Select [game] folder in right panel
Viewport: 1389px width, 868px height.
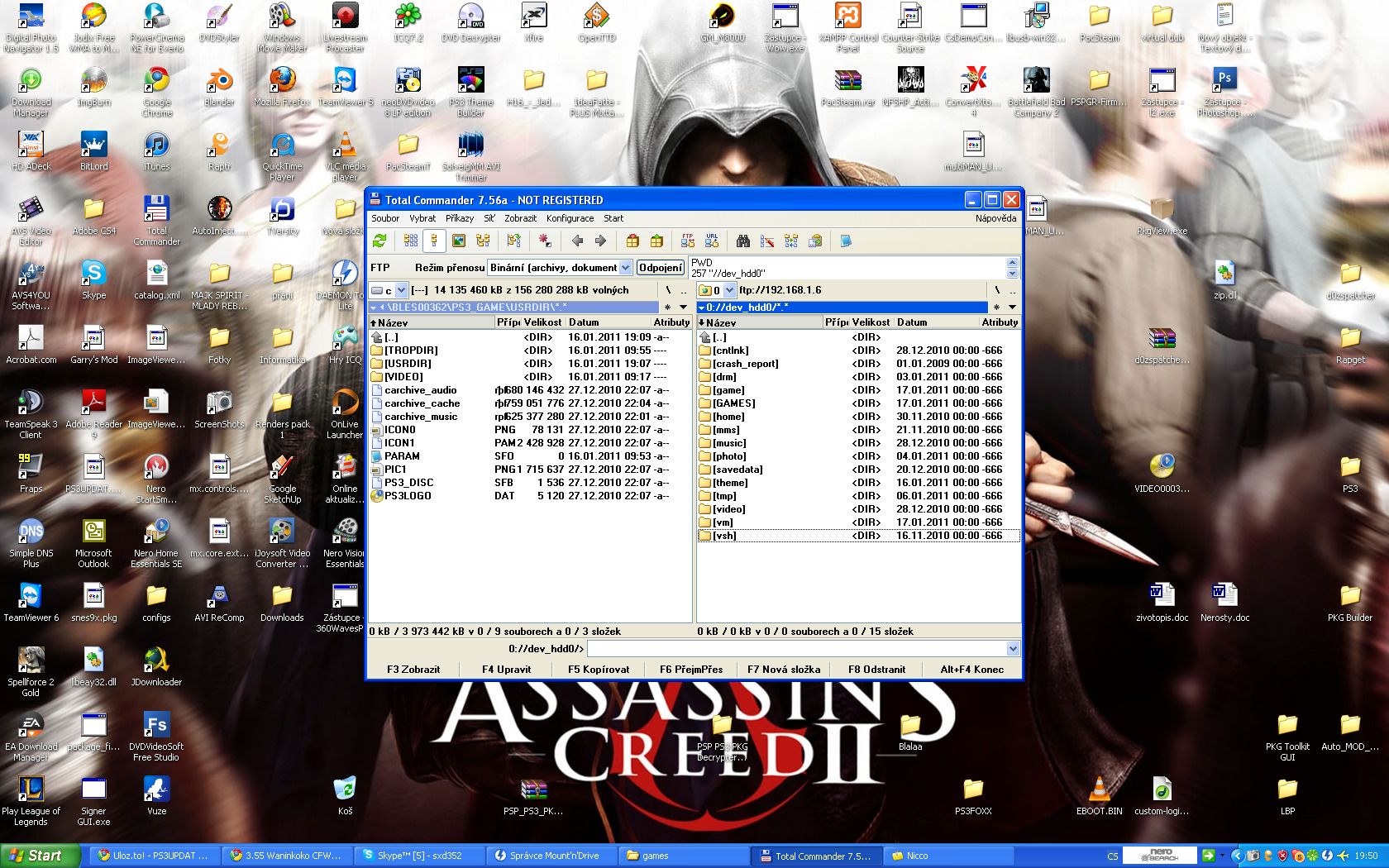click(728, 390)
